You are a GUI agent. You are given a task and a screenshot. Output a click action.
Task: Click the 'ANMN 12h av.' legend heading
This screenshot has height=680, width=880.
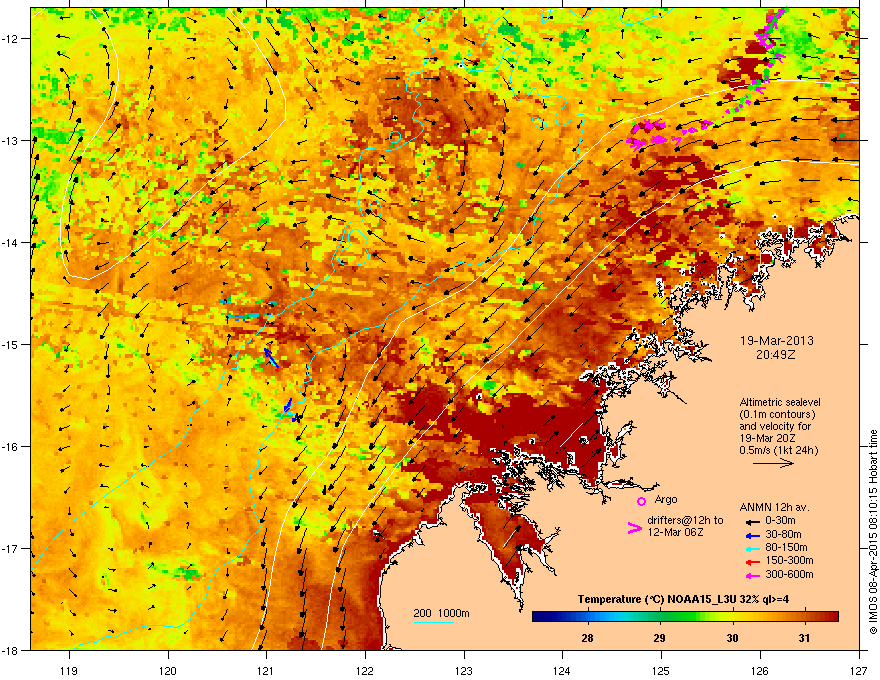[x=774, y=507]
